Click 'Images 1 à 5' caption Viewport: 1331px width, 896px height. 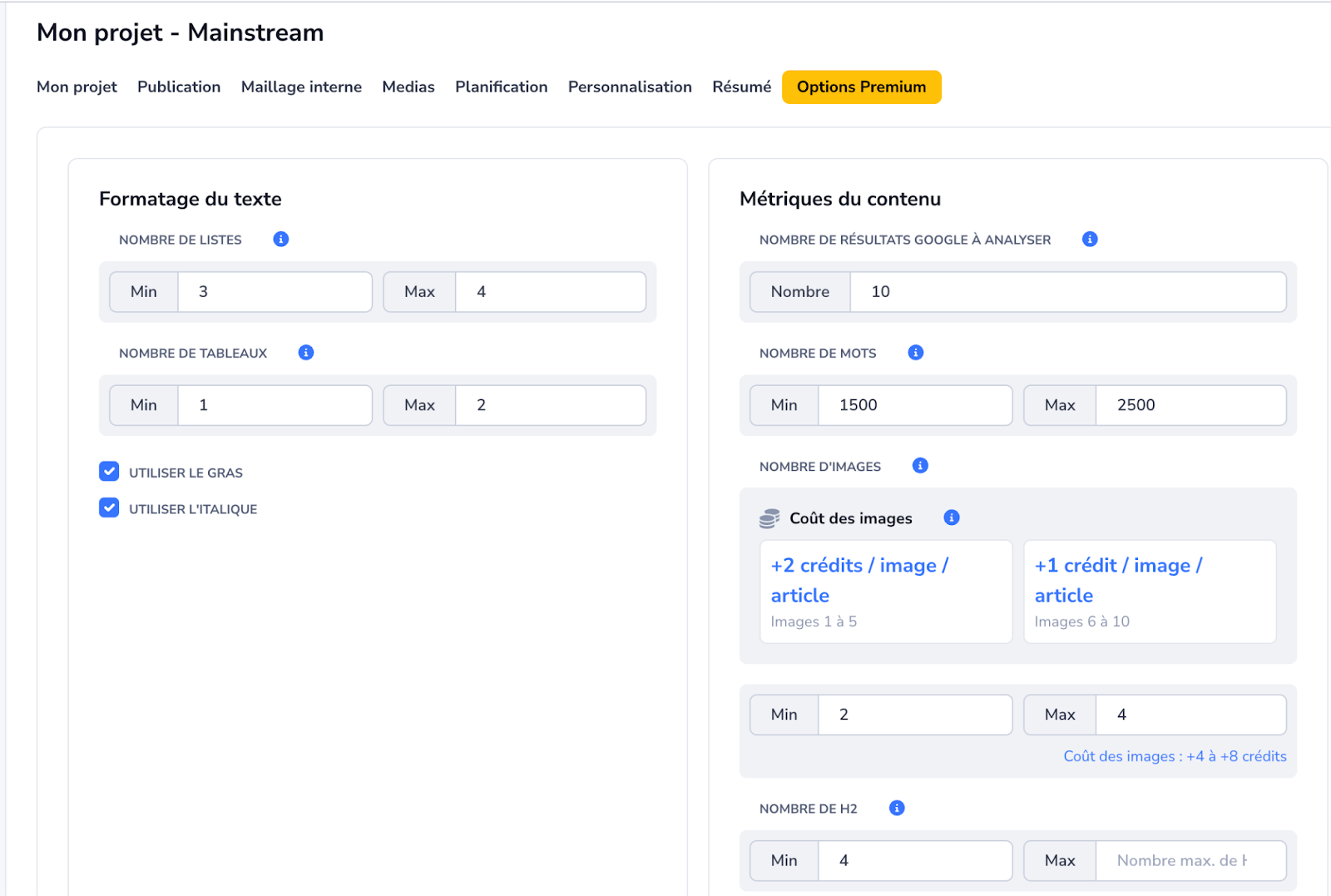coord(814,621)
